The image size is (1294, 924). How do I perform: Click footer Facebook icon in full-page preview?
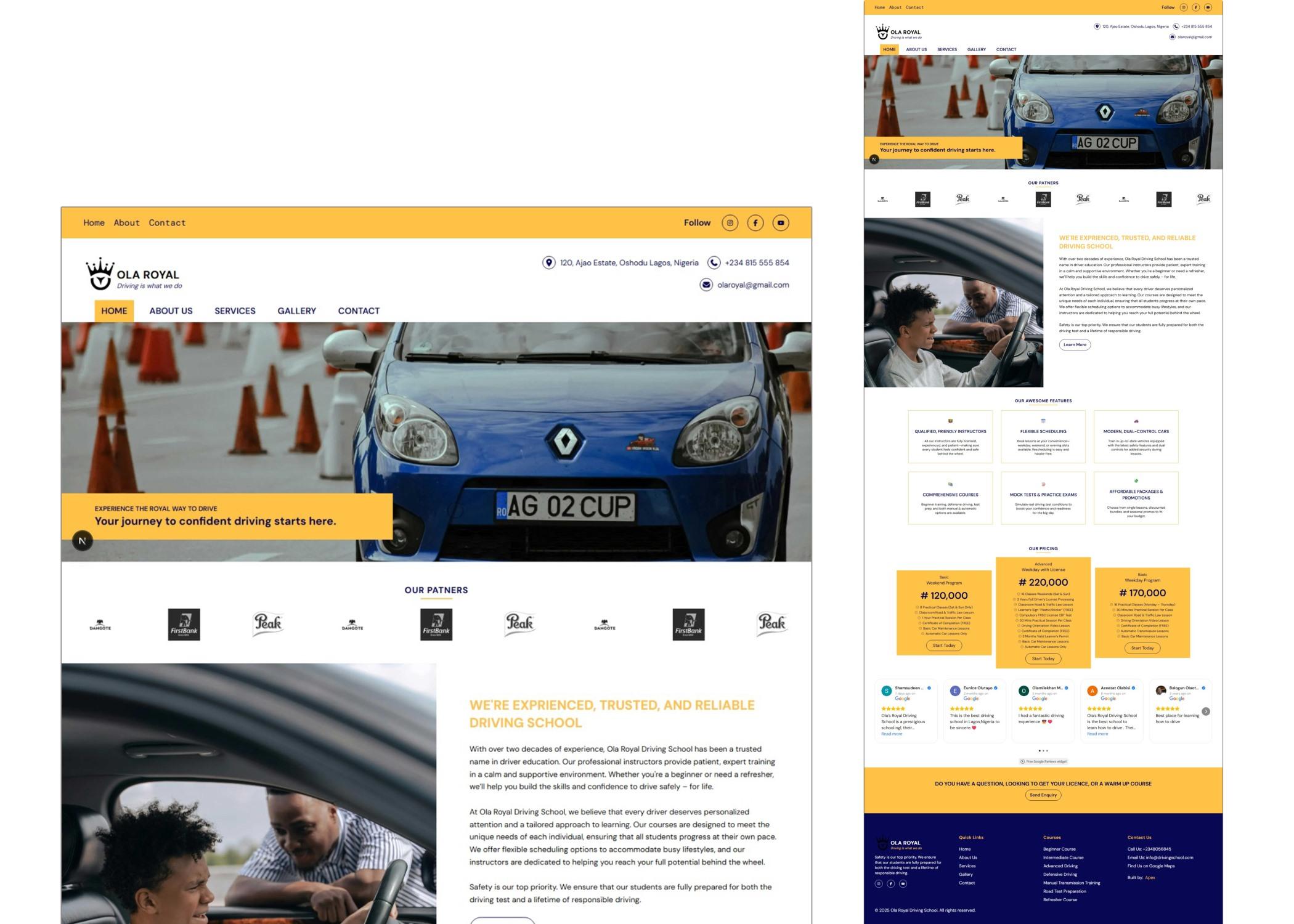click(891, 883)
